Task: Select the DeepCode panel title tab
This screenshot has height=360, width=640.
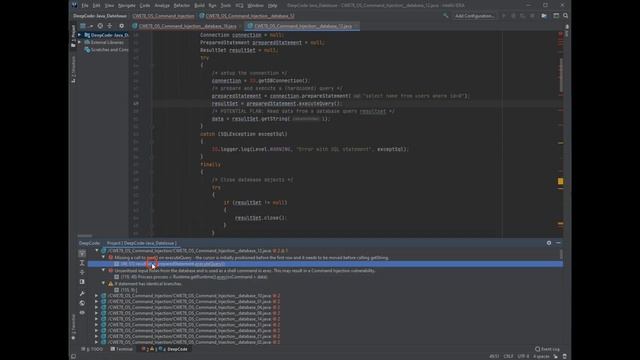Action: pyautogui.click(x=89, y=243)
